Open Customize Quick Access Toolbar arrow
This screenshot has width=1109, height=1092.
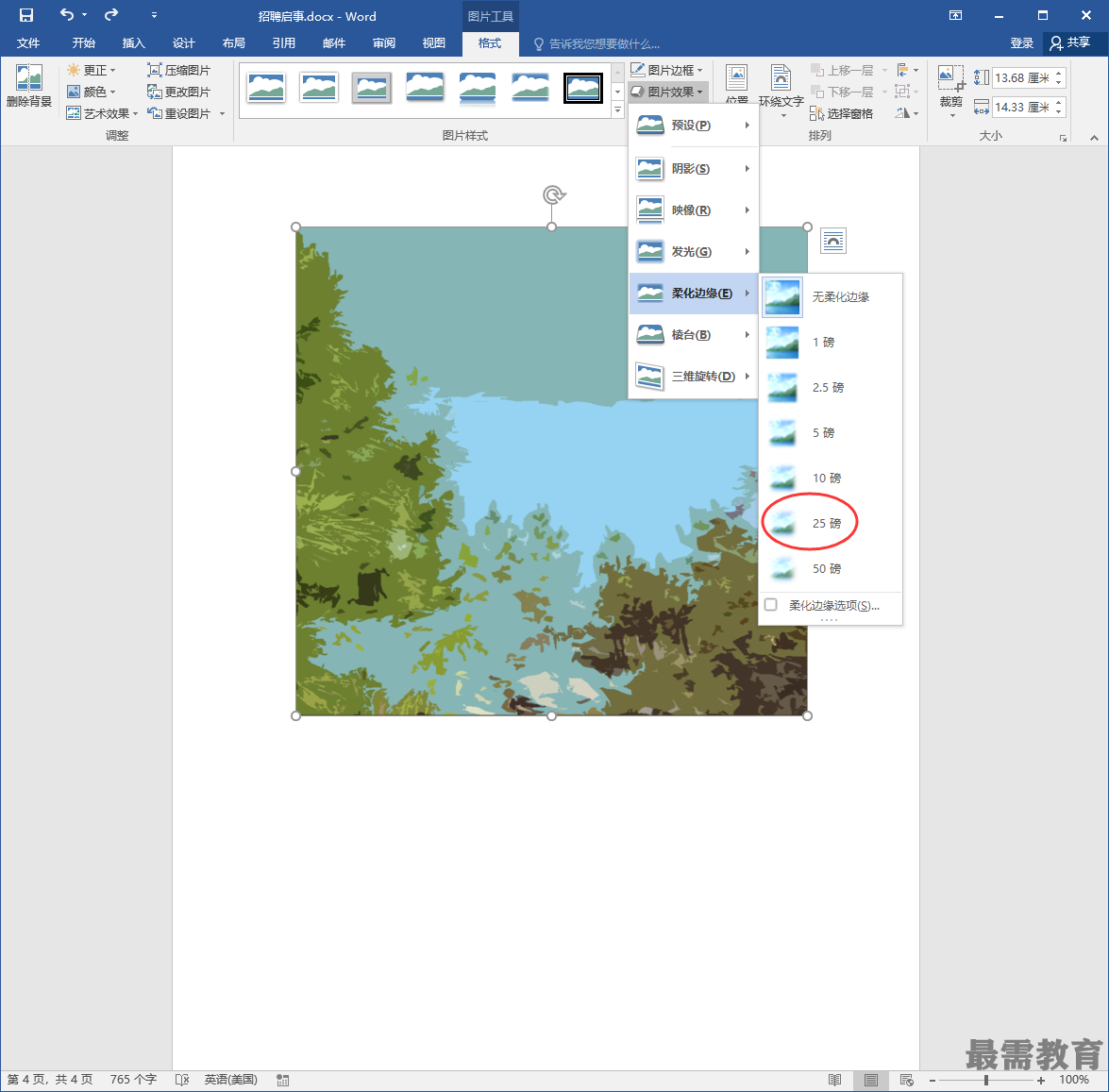(154, 15)
